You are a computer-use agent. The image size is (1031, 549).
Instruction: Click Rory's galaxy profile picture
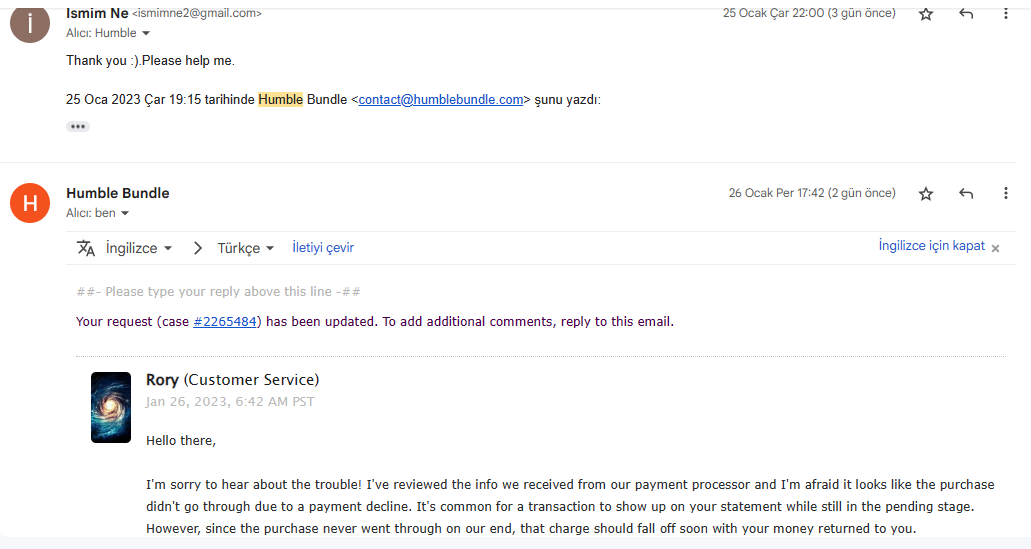[111, 407]
